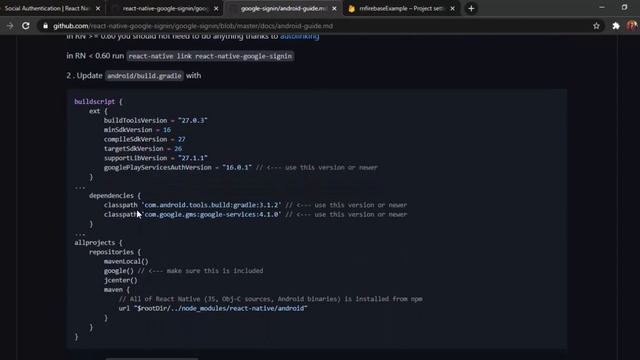The image size is (640, 360).
Task: Restore down the browser window
Action: [624, 7]
